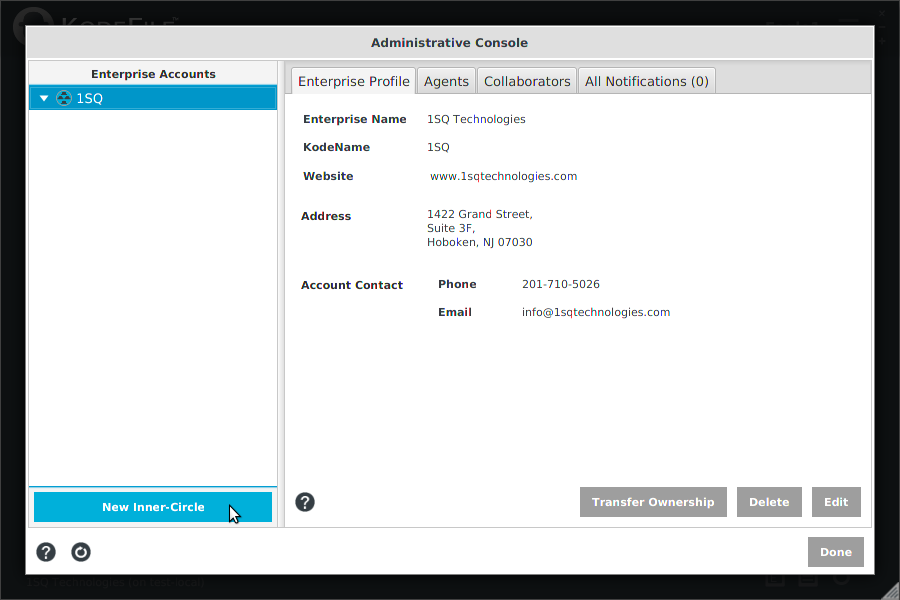The image size is (900, 600).
Task: Select the 1SQ account row label
Action: (x=90, y=98)
